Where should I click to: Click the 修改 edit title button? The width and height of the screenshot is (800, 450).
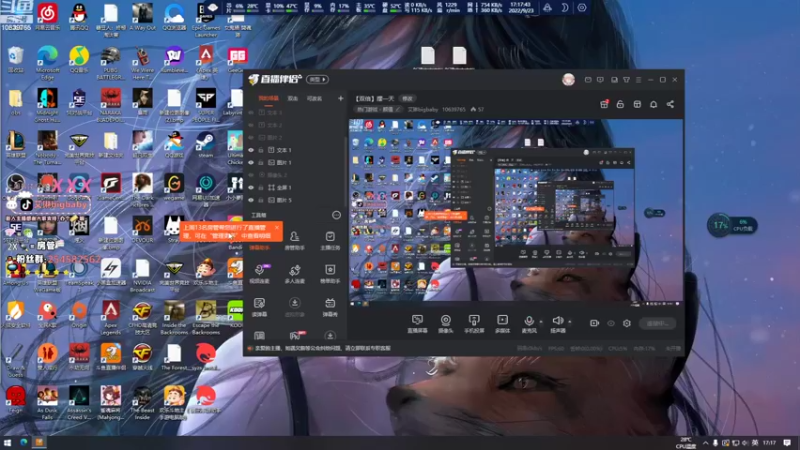click(407, 98)
